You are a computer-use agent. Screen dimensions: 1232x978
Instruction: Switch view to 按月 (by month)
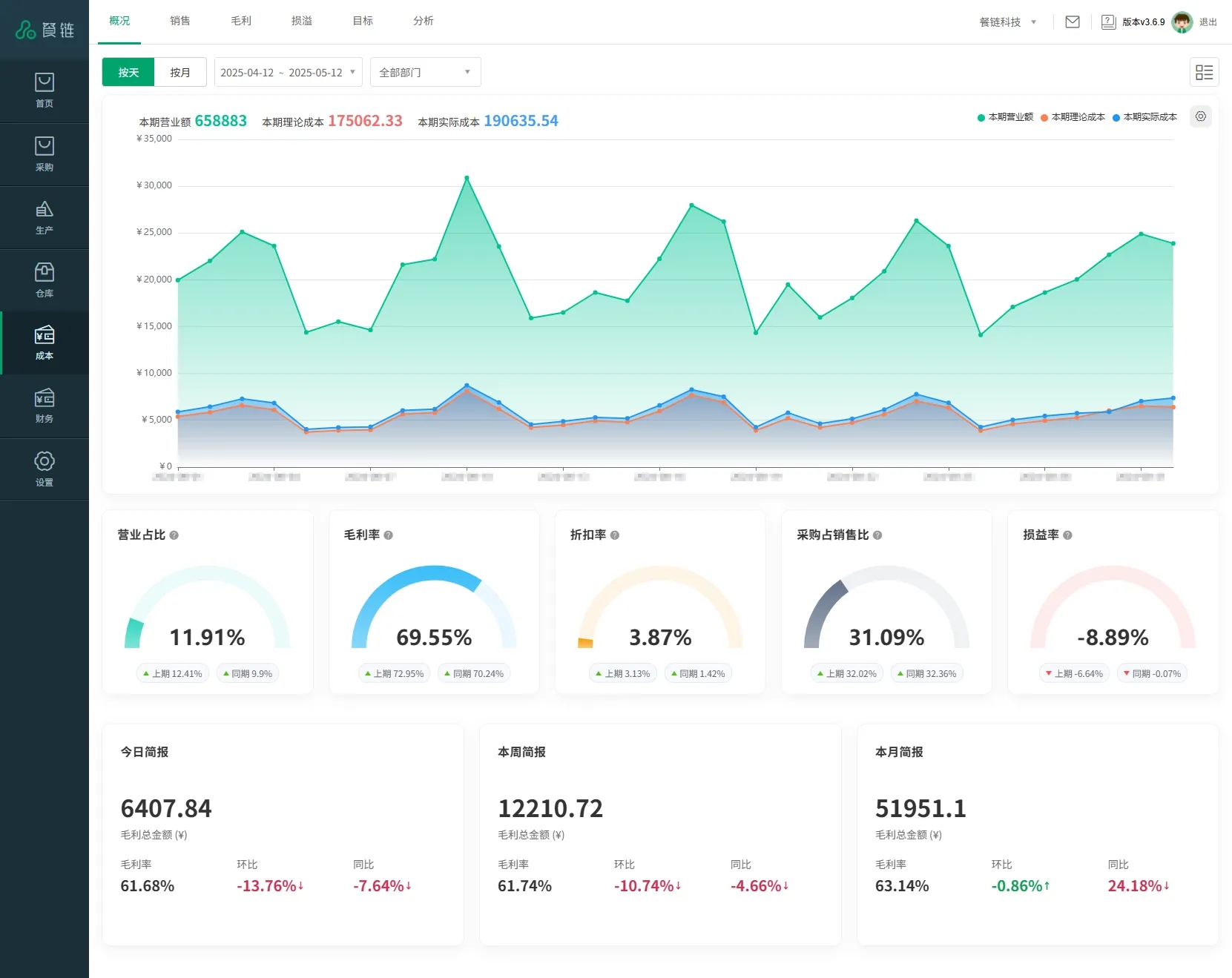click(180, 72)
